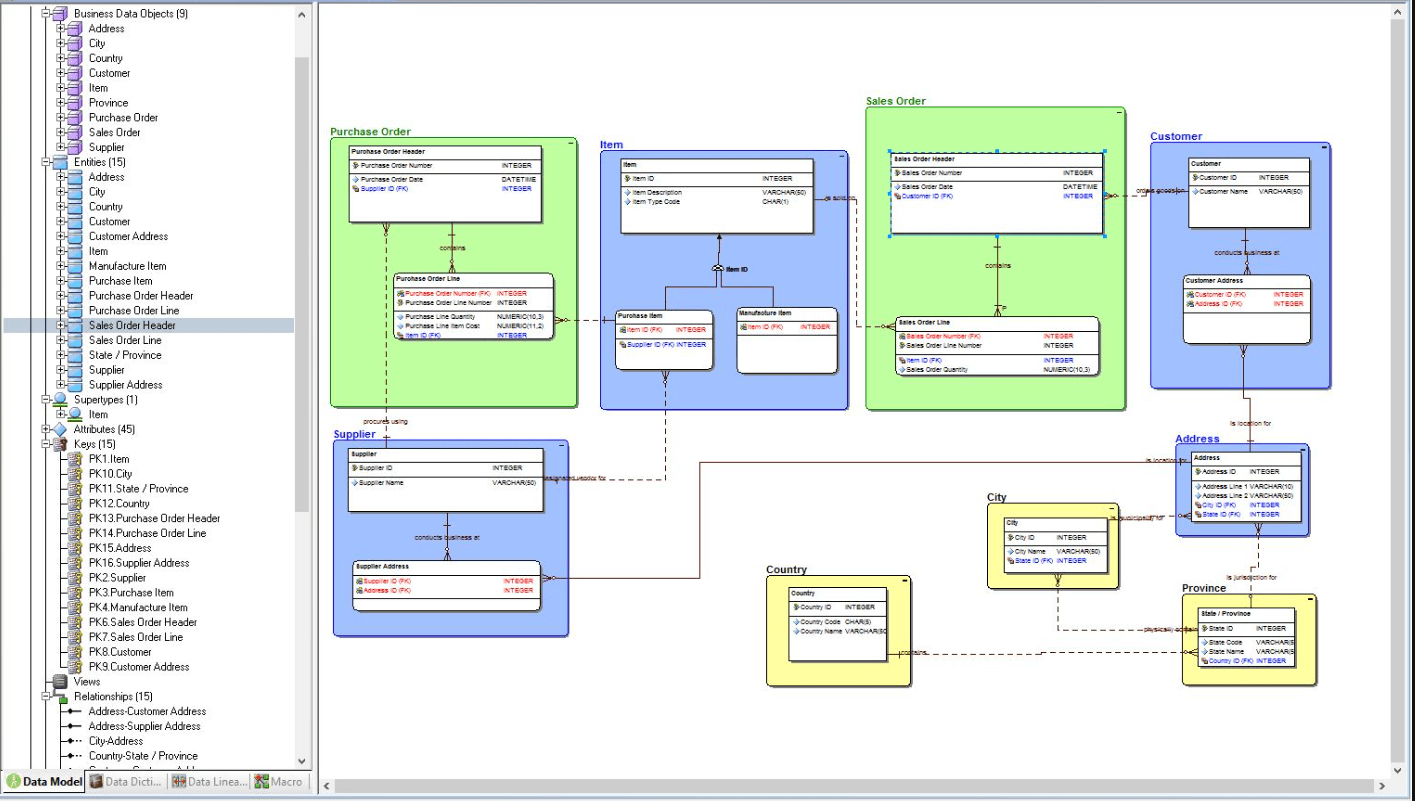
Task: Click the cube icon beside Customer business object
Action: [74, 72]
